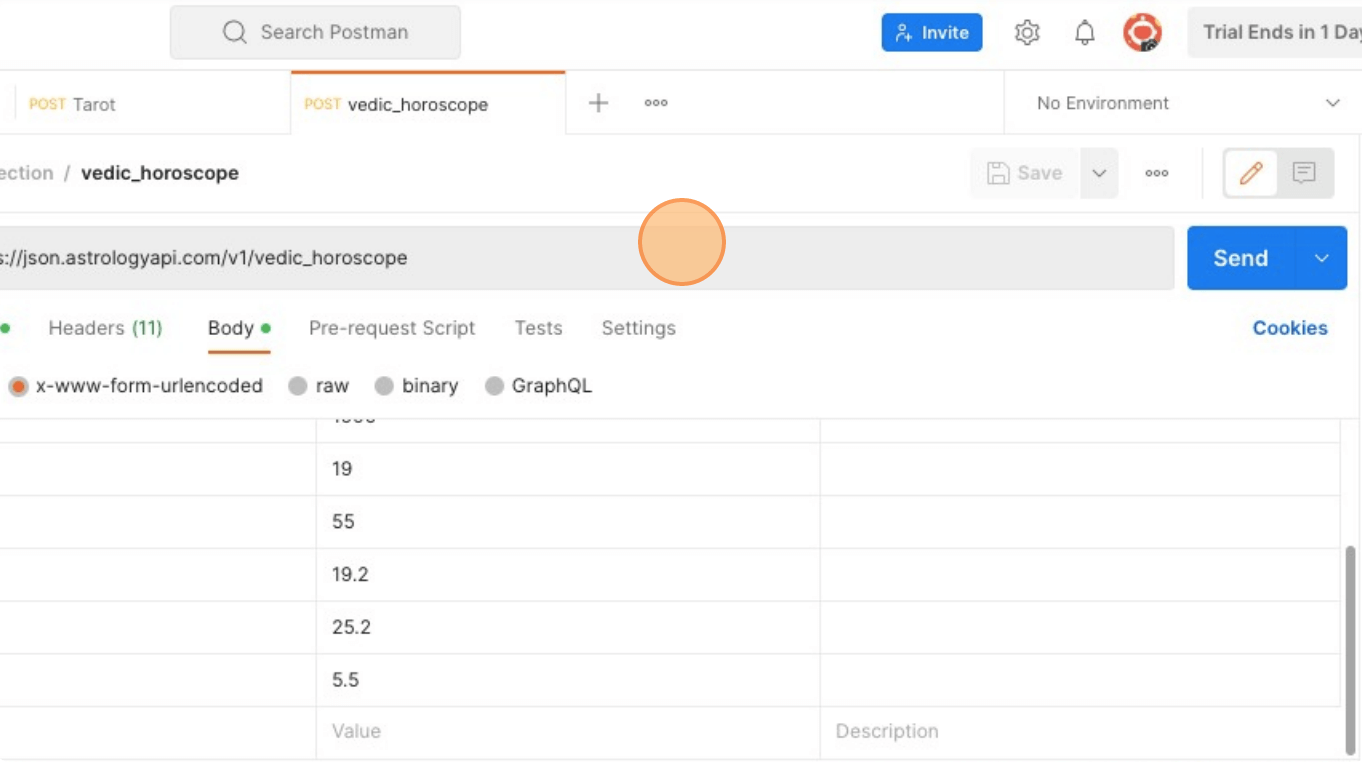This screenshot has height=765, width=1362.
Task: Switch to edit mode pencil icon
Action: point(1250,173)
